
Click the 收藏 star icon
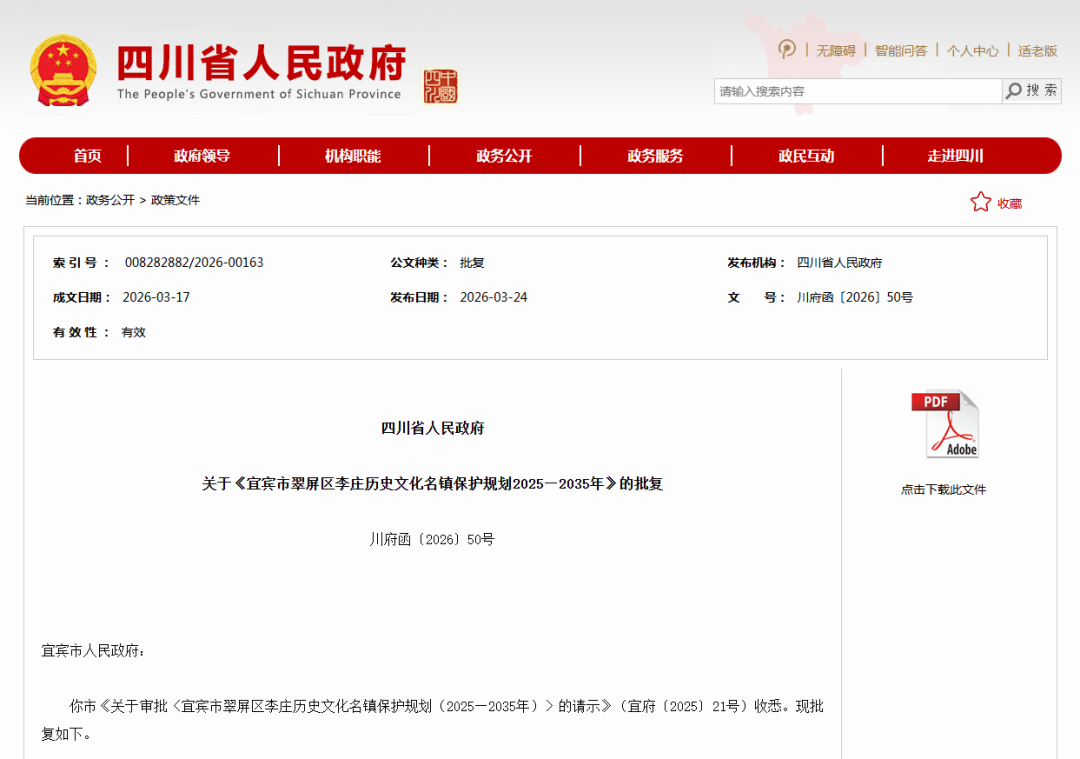pos(981,202)
